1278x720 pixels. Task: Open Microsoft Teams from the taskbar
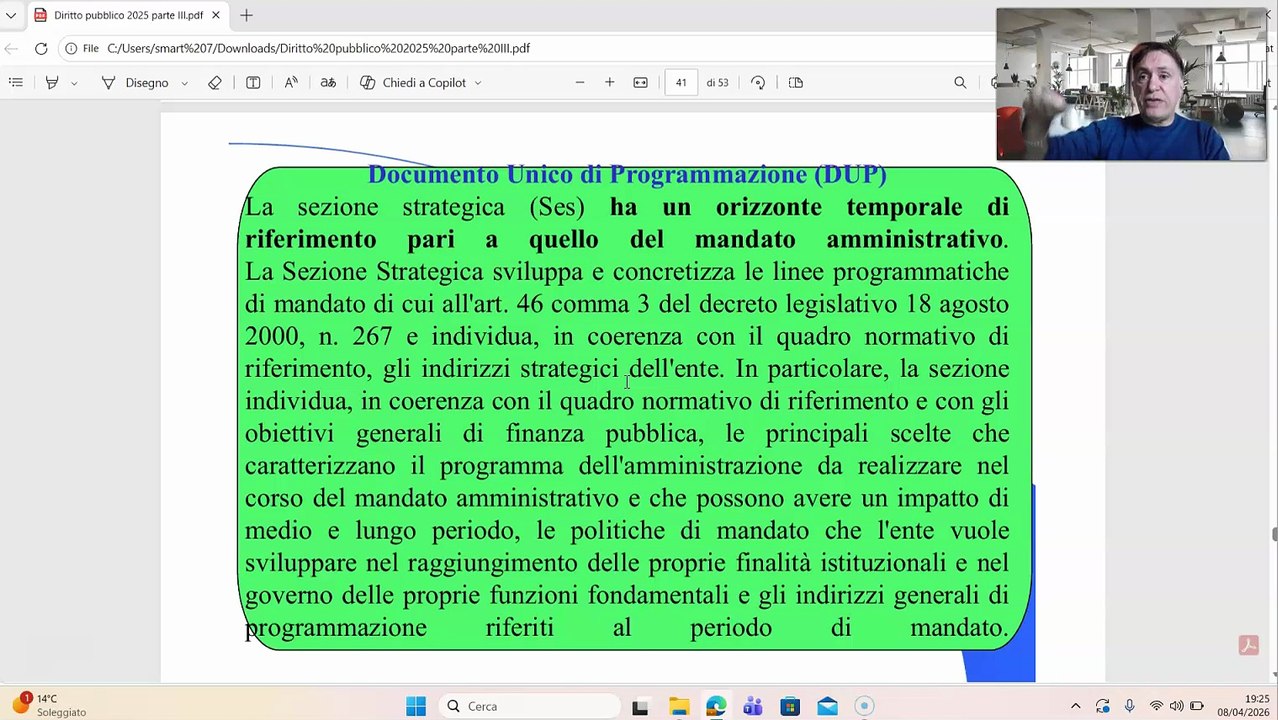(x=752, y=706)
